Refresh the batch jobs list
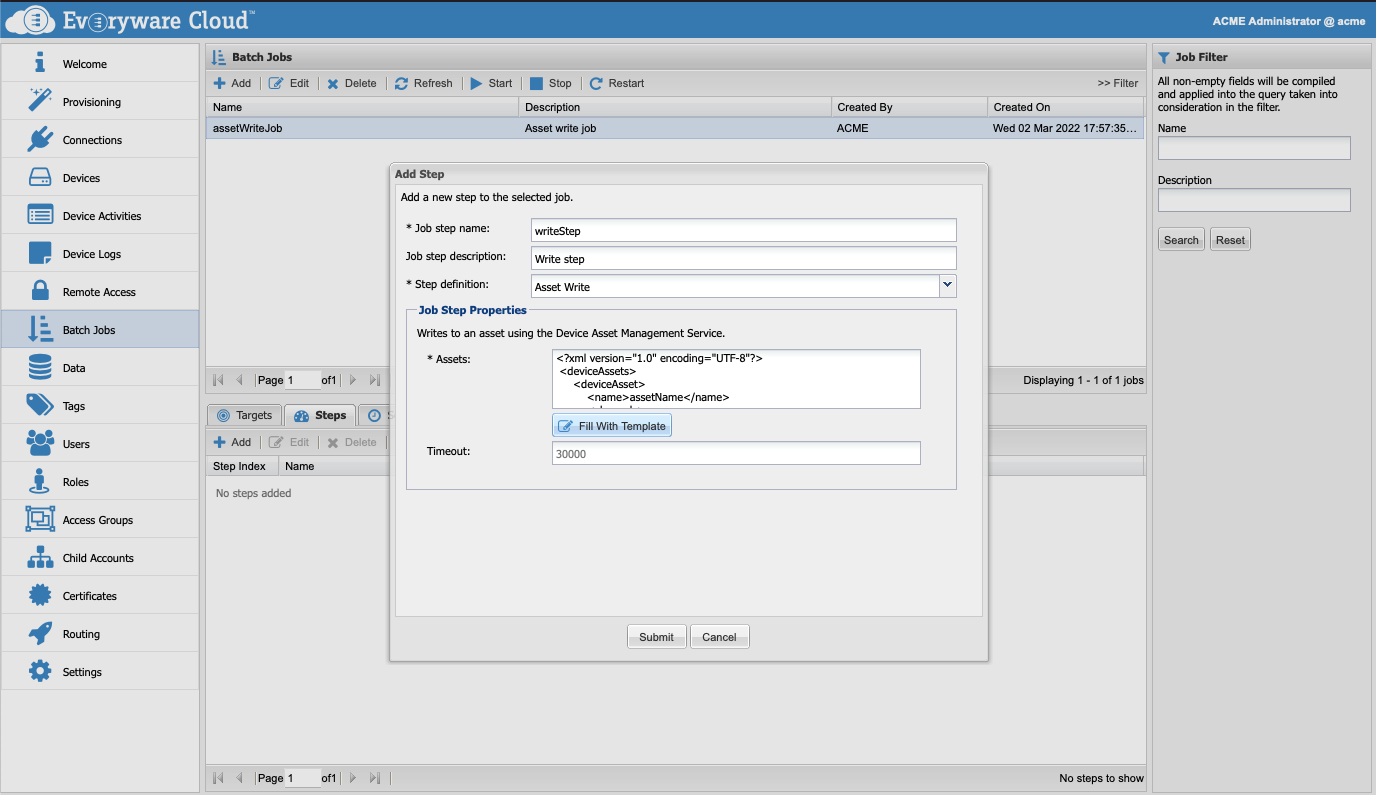 pyautogui.click(x=424, y=83)
